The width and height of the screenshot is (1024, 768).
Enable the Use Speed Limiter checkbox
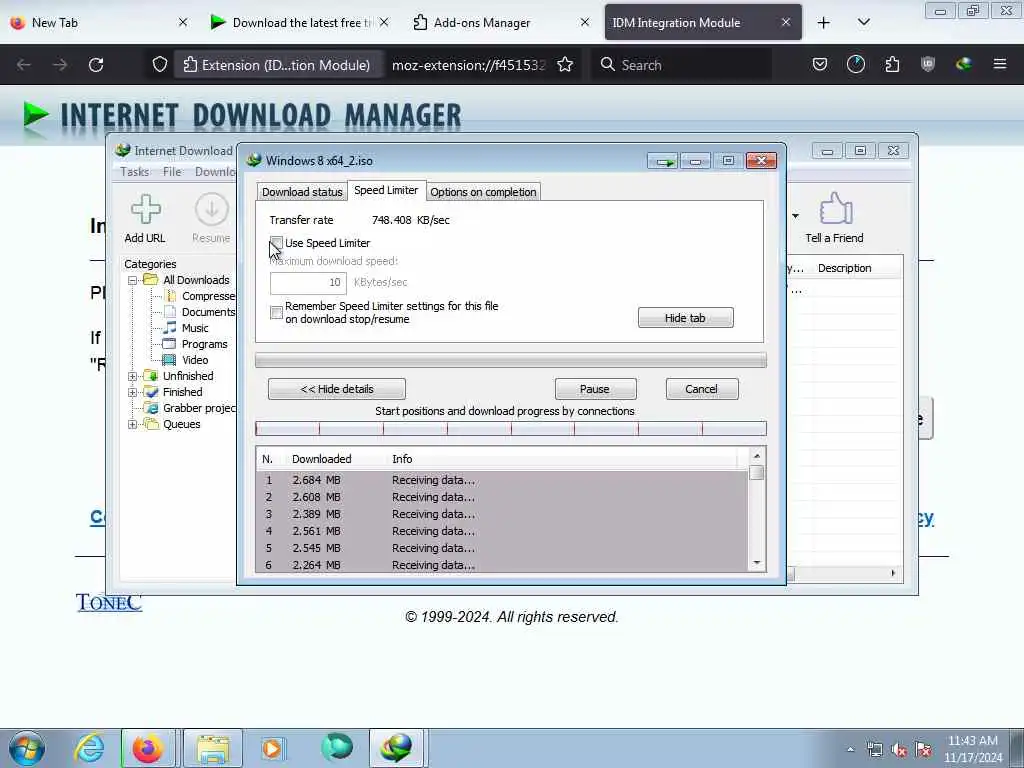click(x=276, y=243)
